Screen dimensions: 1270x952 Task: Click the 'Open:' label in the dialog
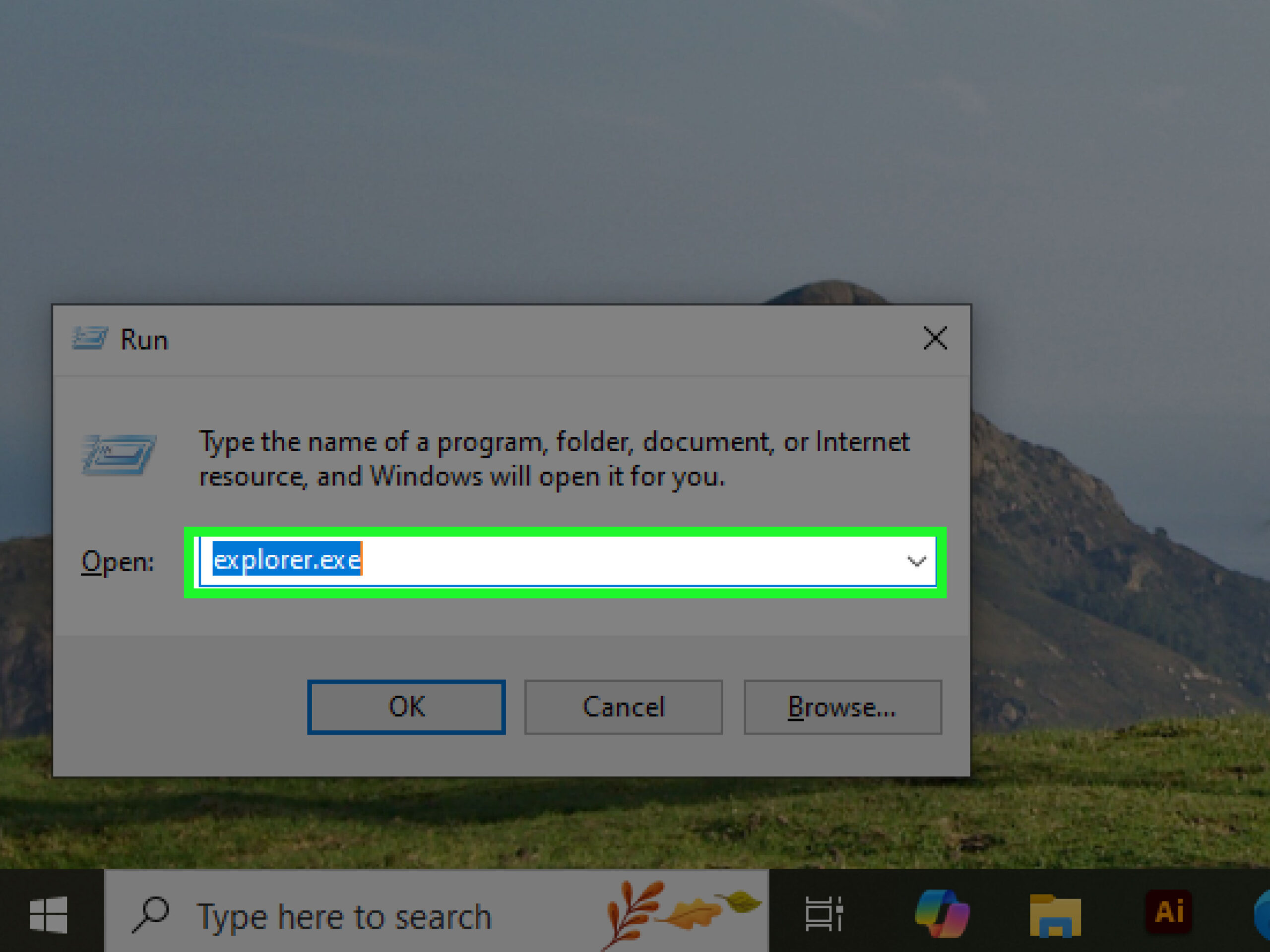(118, 561)
